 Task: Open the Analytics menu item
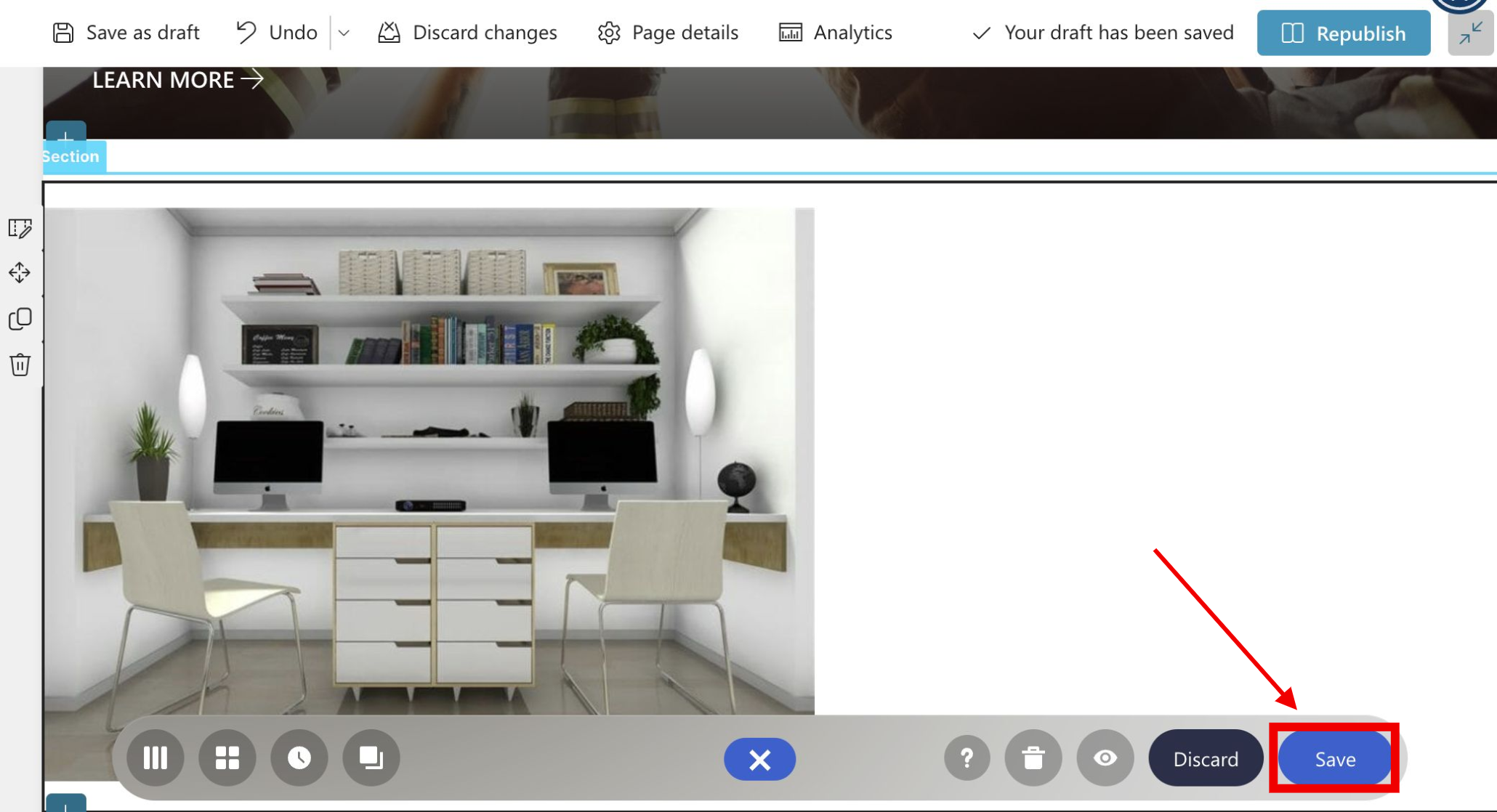836,33
